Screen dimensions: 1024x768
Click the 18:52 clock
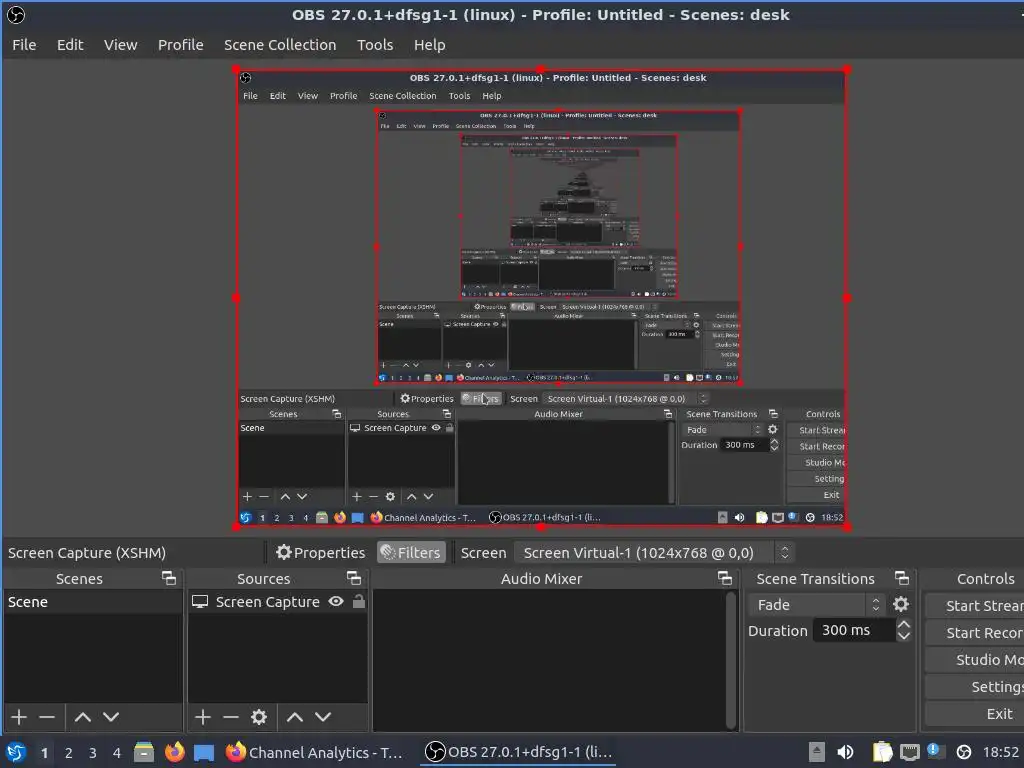pyautogui.click(x=1000, y=752)
